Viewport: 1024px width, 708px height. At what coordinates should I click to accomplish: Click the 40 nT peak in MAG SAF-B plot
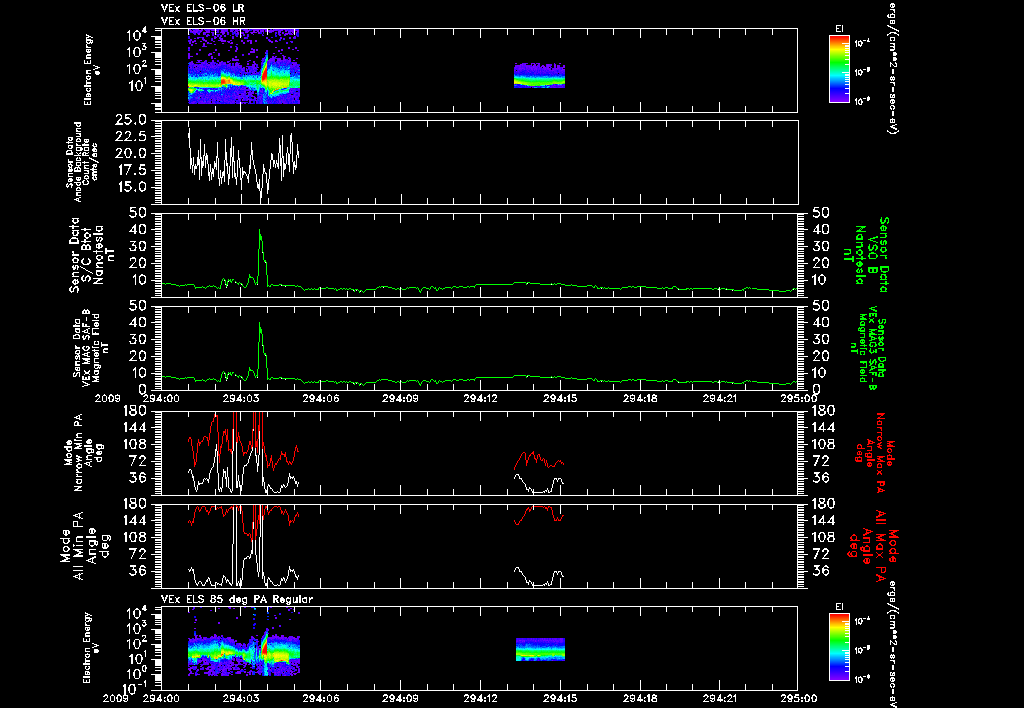[260, 324]
